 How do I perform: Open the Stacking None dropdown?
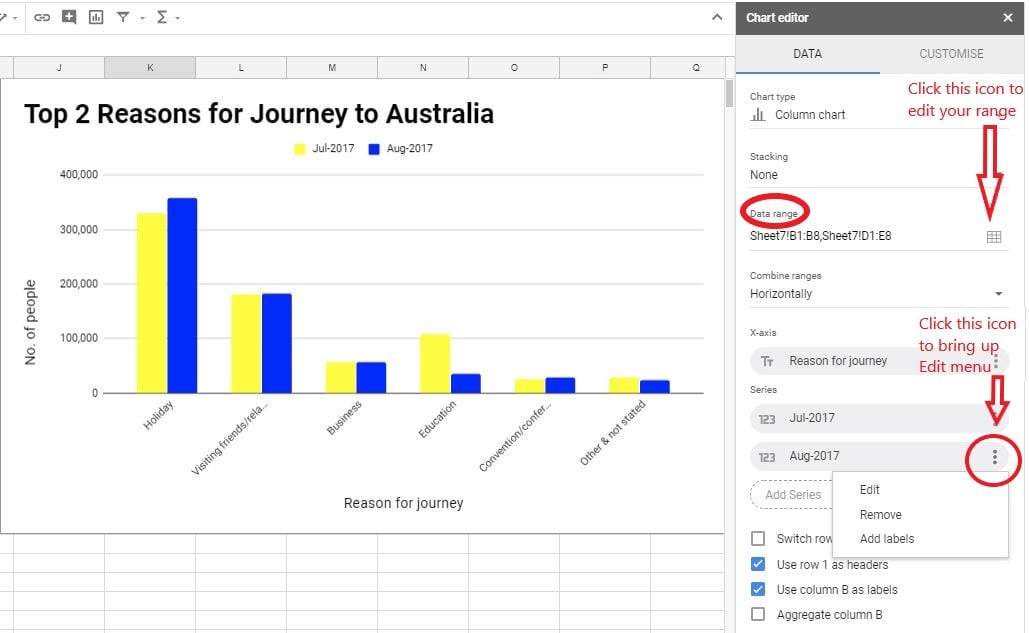pos(879,174)
